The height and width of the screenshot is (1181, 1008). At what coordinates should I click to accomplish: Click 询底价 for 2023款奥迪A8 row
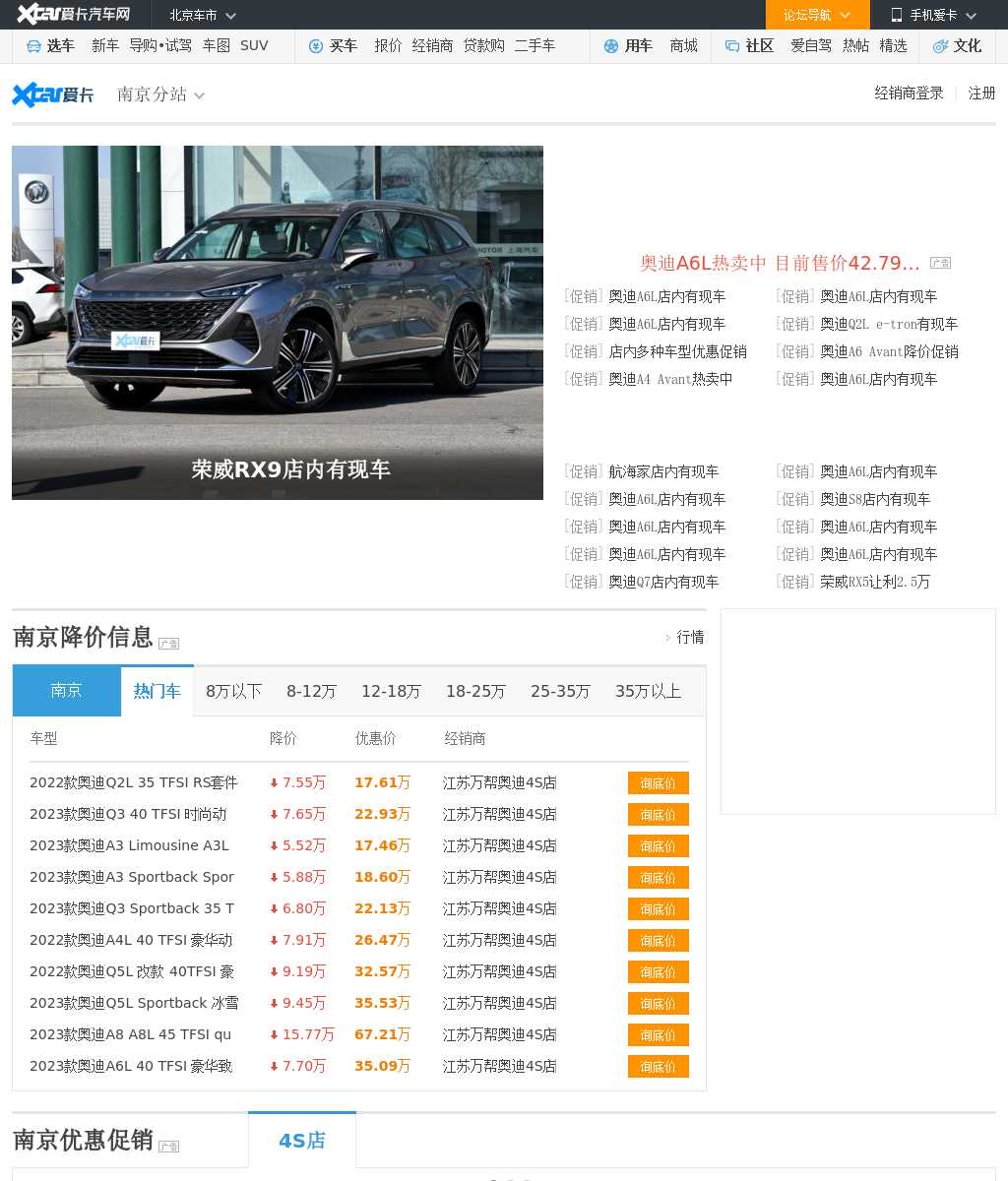click(658, 1035)
